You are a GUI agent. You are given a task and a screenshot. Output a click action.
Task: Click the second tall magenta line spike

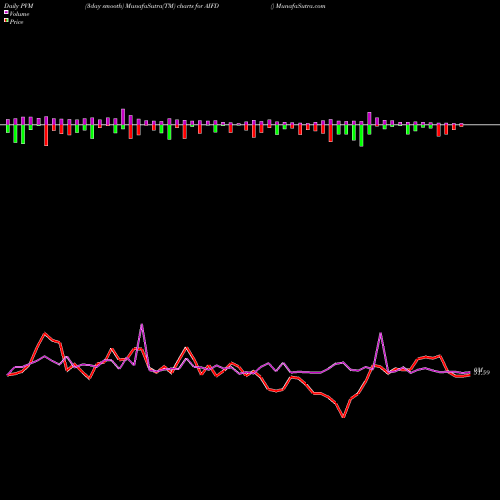point(381,333)
